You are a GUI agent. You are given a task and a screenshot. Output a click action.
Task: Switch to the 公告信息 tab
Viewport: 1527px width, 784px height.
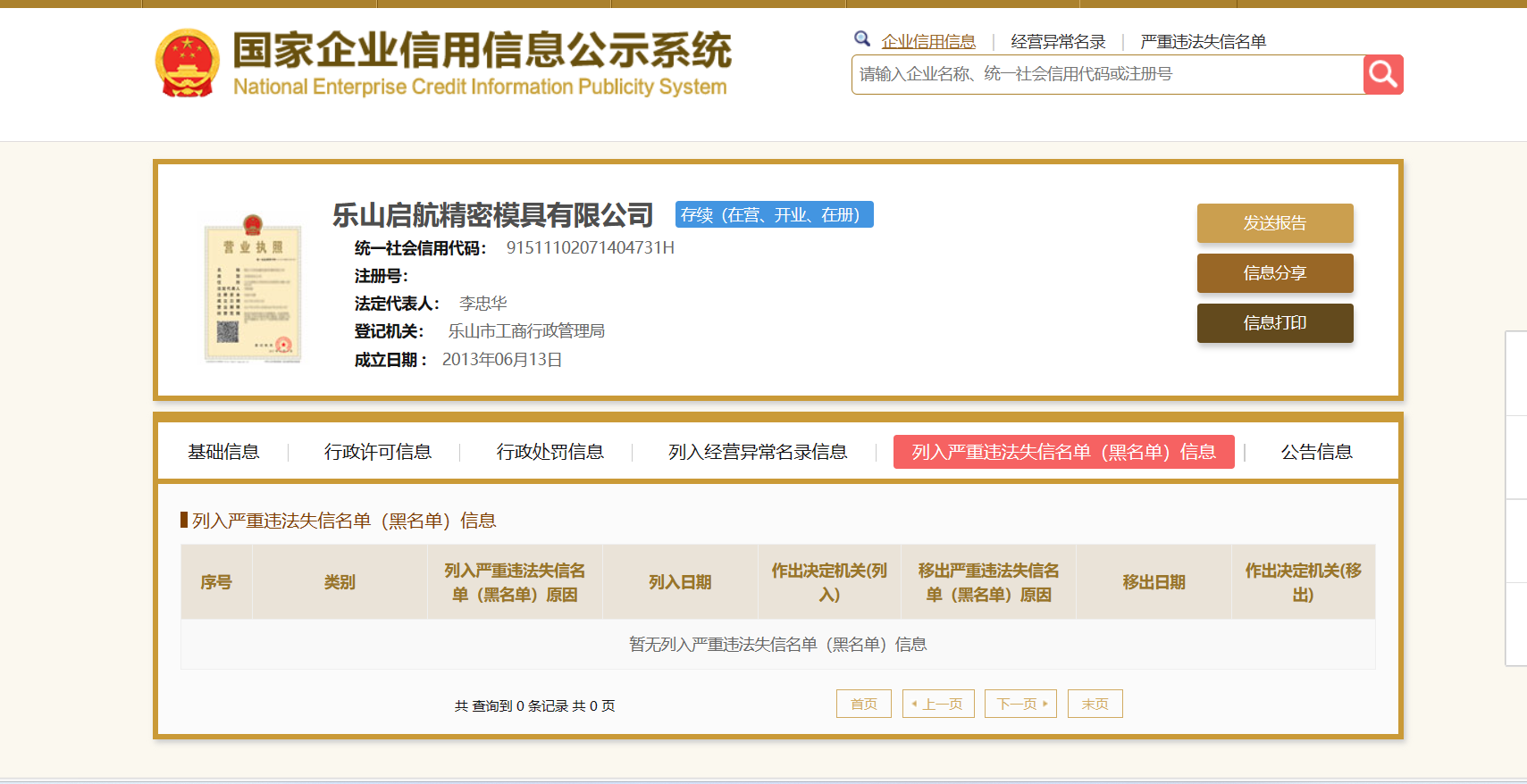tap(1317, 452)
